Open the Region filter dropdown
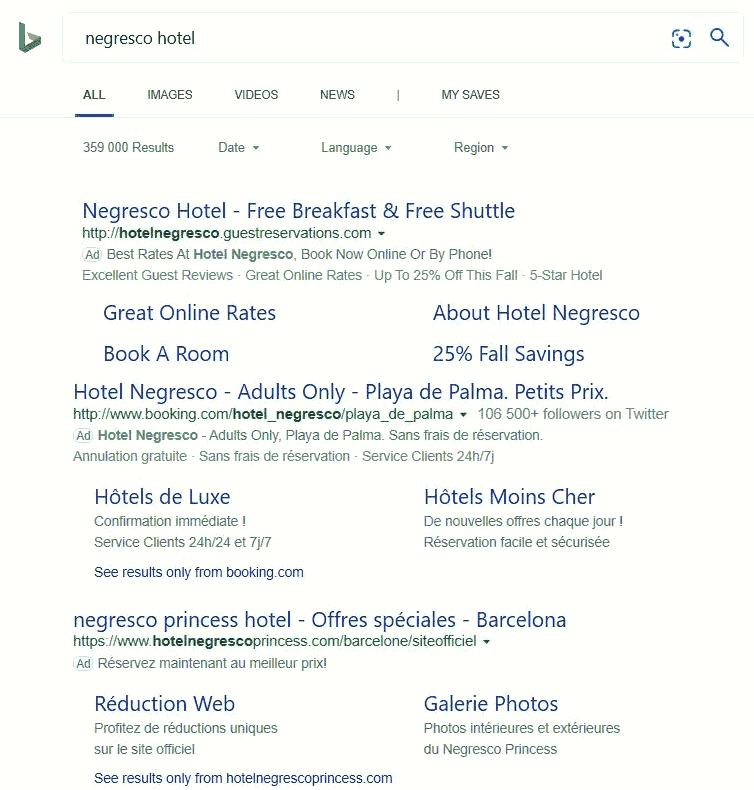The image size is (754, 790). point(481,148)
